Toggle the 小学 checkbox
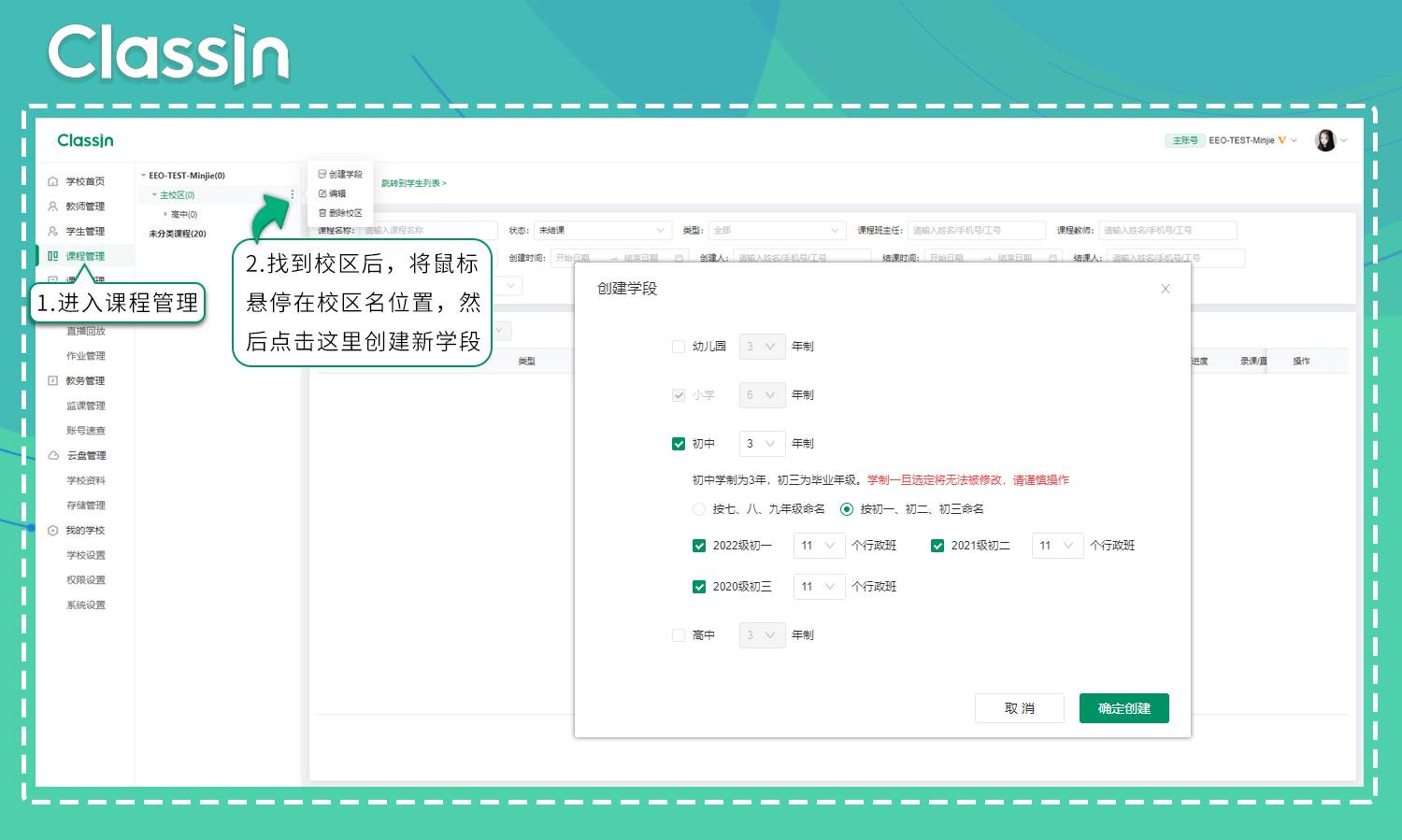 [679, 395]
